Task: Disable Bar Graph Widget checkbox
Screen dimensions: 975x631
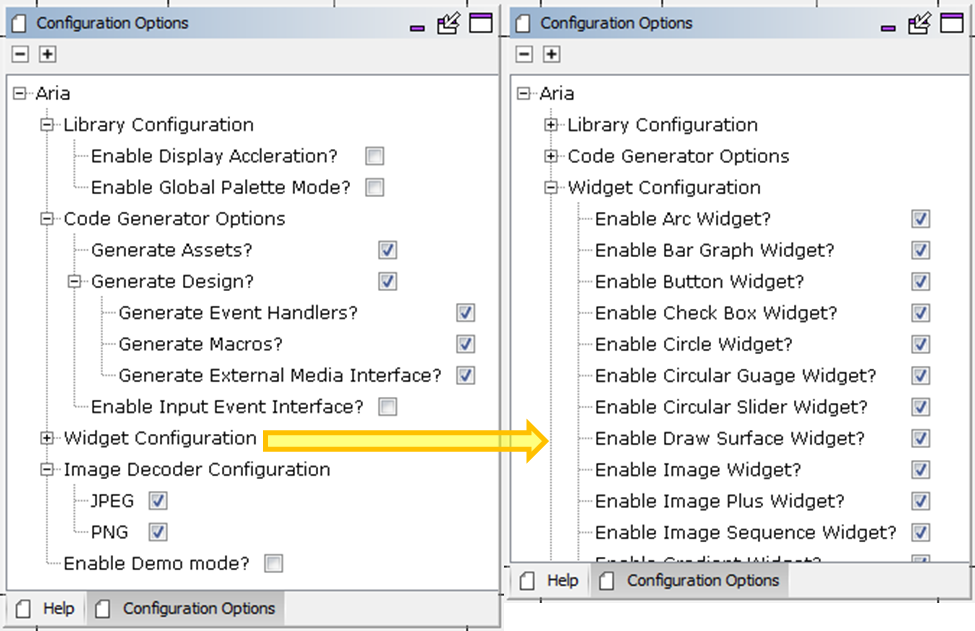Action: pyautogui.click(x=921, y=250)
